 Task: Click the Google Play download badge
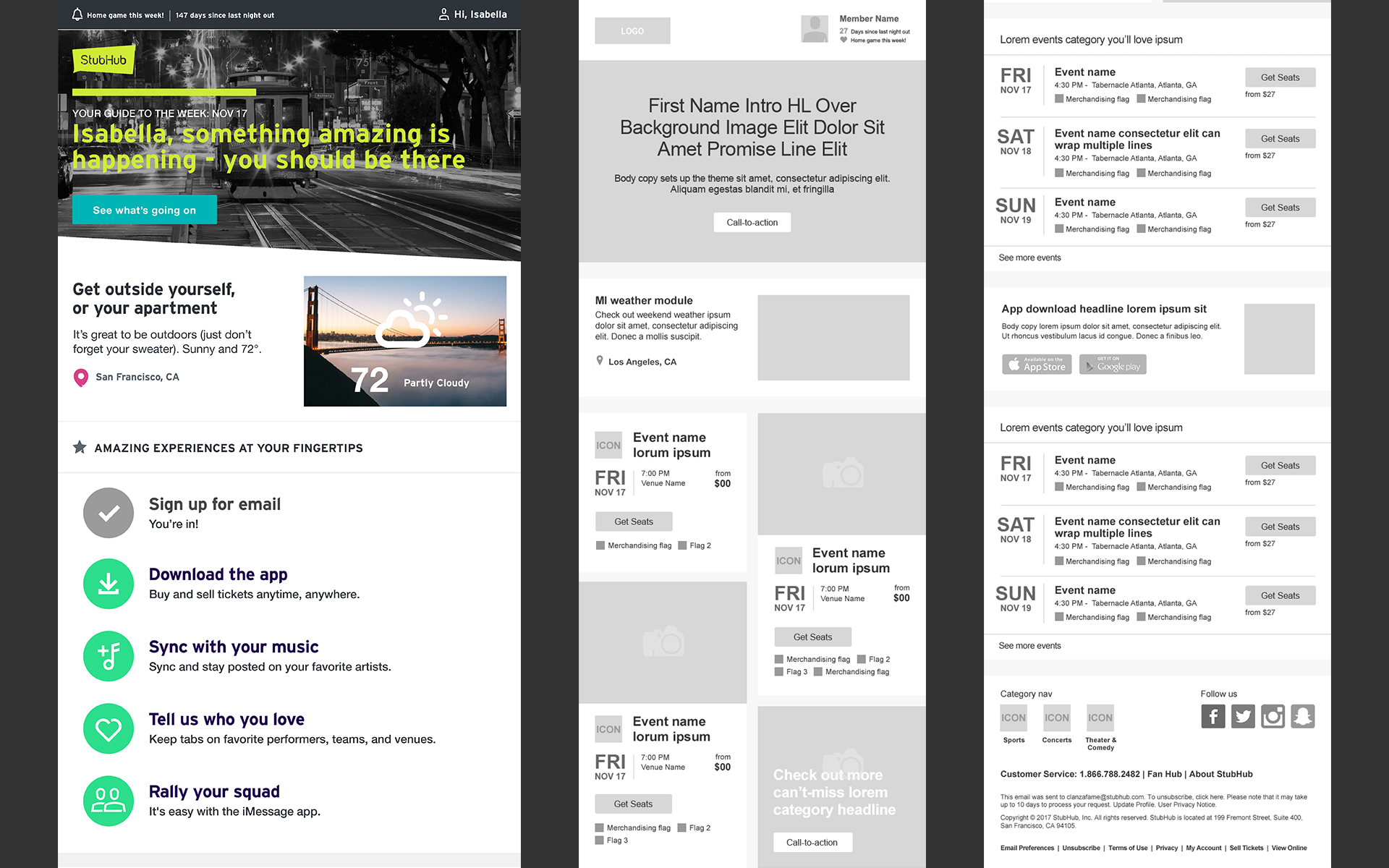coord(1113,364)
